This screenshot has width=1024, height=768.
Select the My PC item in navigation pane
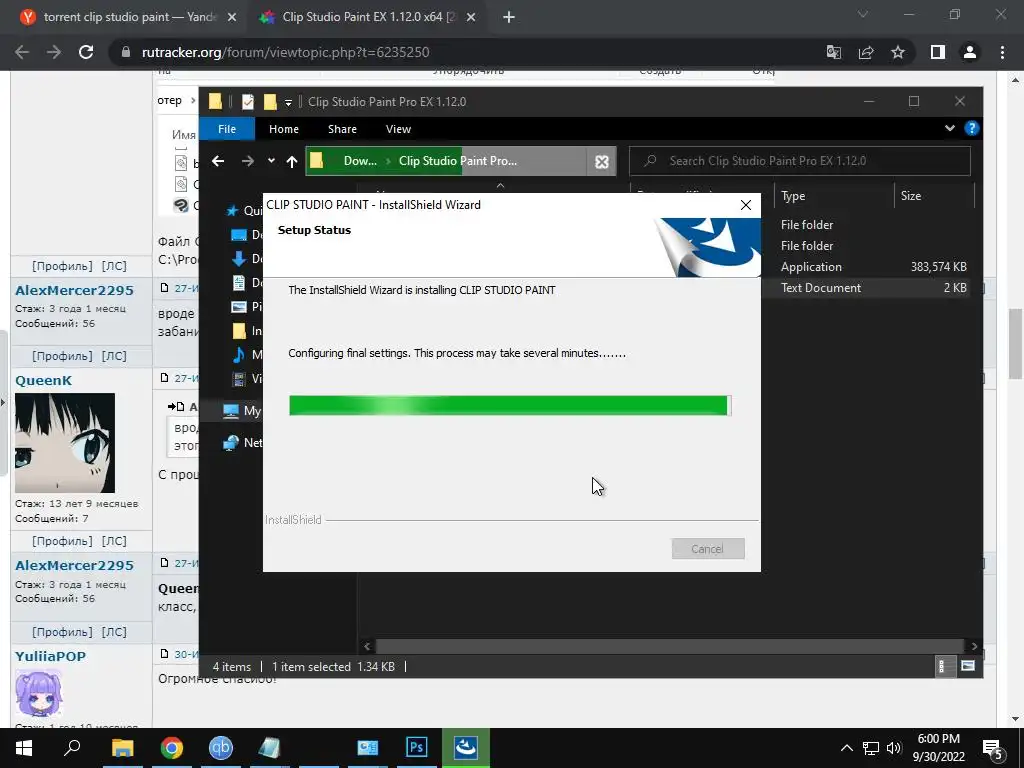(x=242, y=411)
